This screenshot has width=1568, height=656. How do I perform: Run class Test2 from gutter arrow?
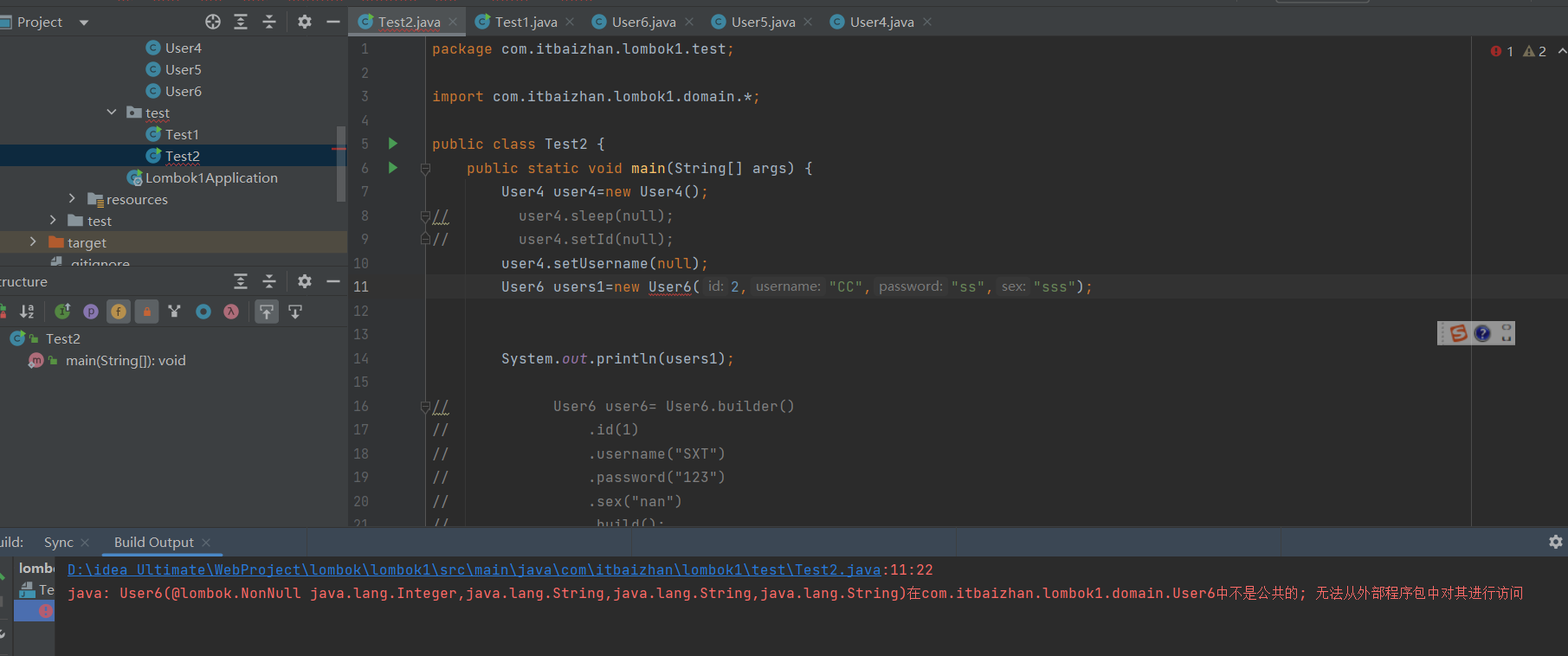tap(393, 144)
